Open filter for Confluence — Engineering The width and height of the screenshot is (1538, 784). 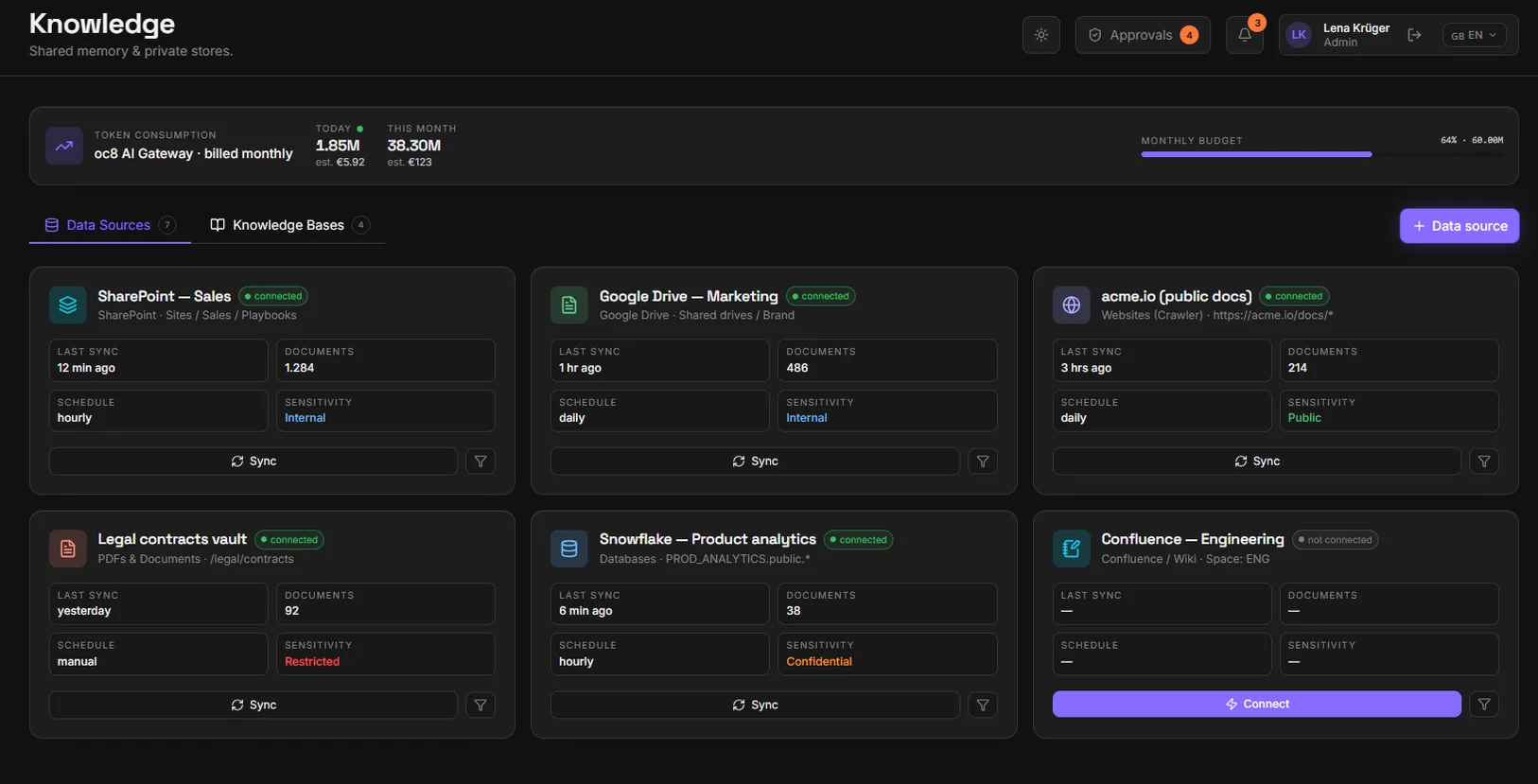pyautogui.click(x=1484, y=705)
